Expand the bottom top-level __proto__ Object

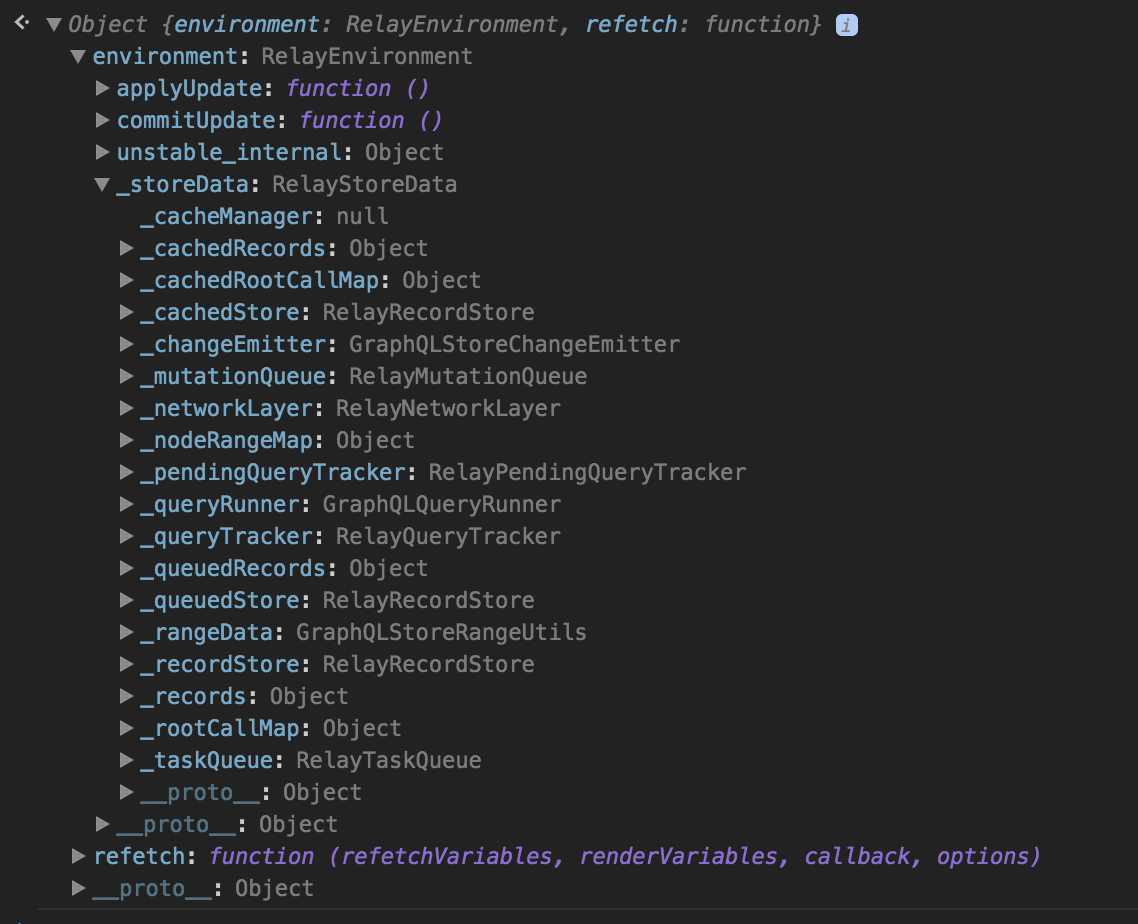point(78,887)
